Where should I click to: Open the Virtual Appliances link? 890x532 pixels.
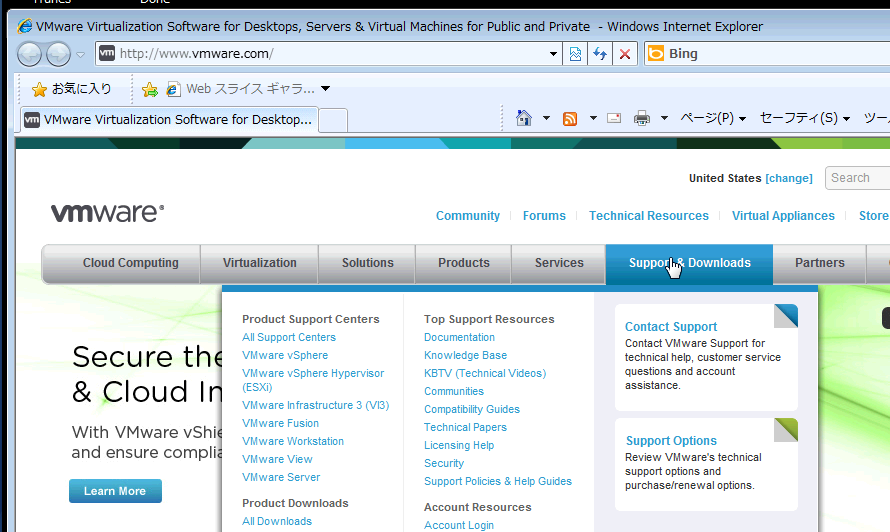coord(783,216)
